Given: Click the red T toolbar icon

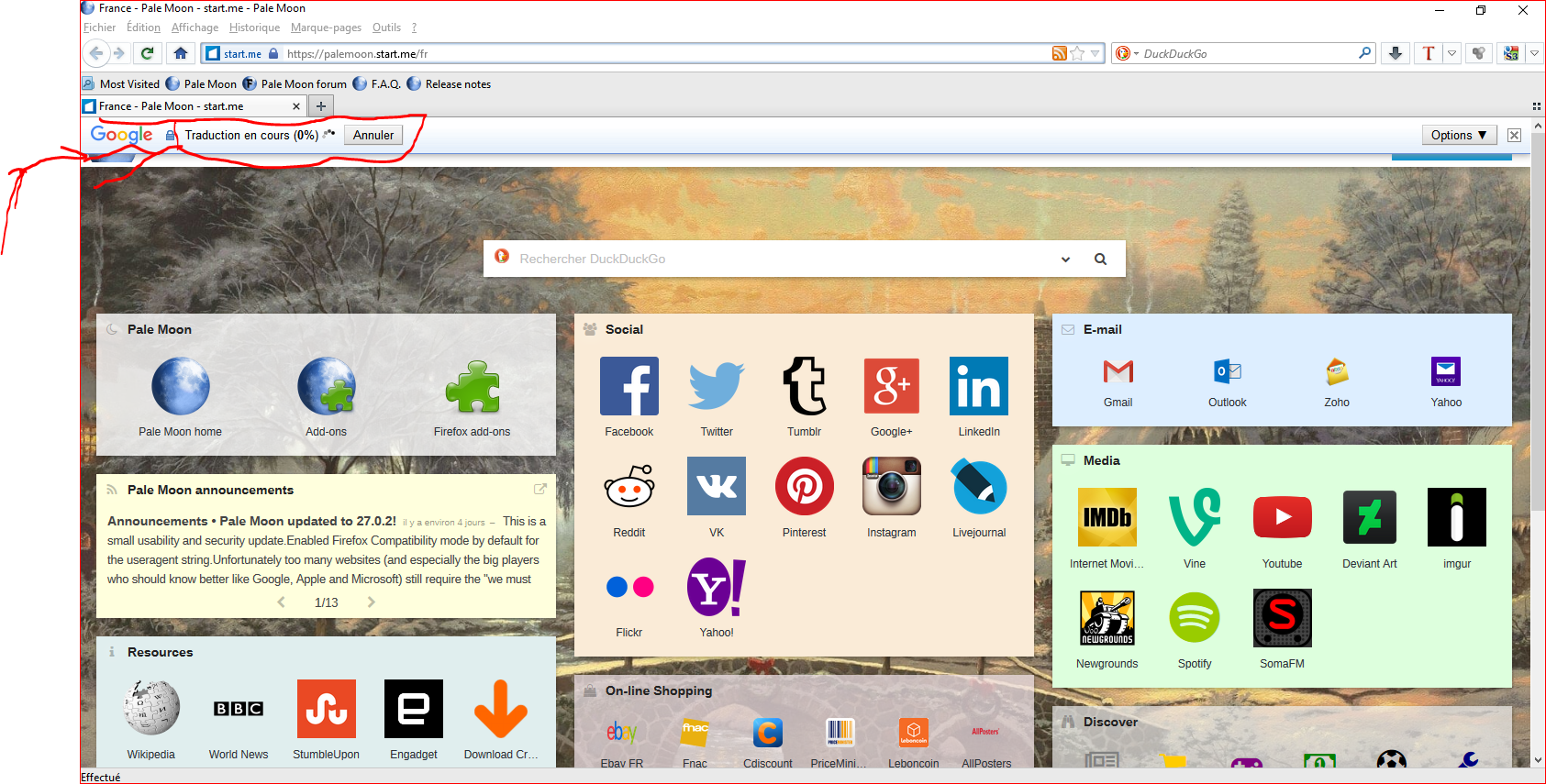Looking at the screenshot, I should (1429, 53).
